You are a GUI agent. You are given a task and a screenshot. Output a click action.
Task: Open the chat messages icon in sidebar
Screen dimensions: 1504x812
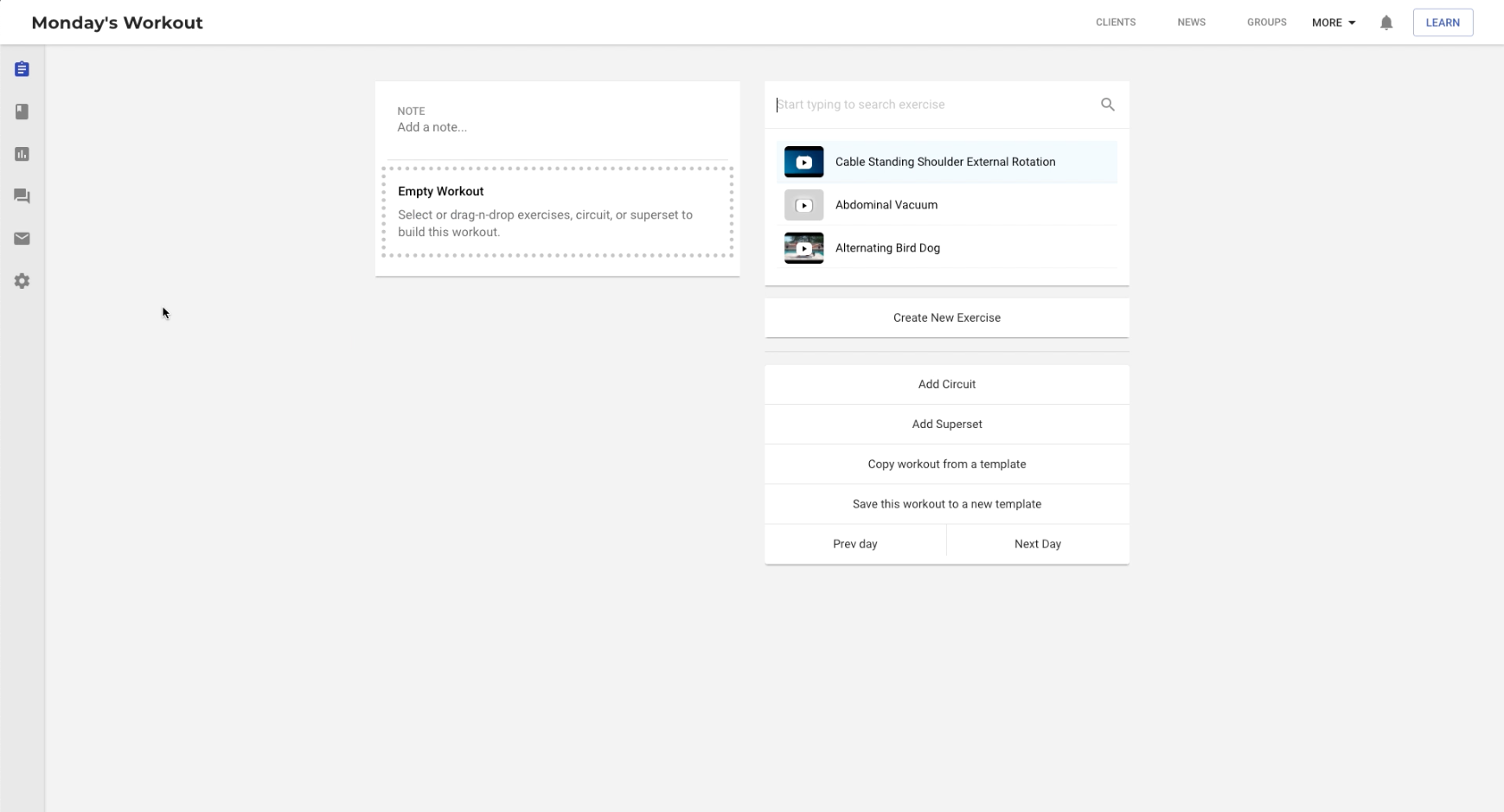click(x=22, y=196)
